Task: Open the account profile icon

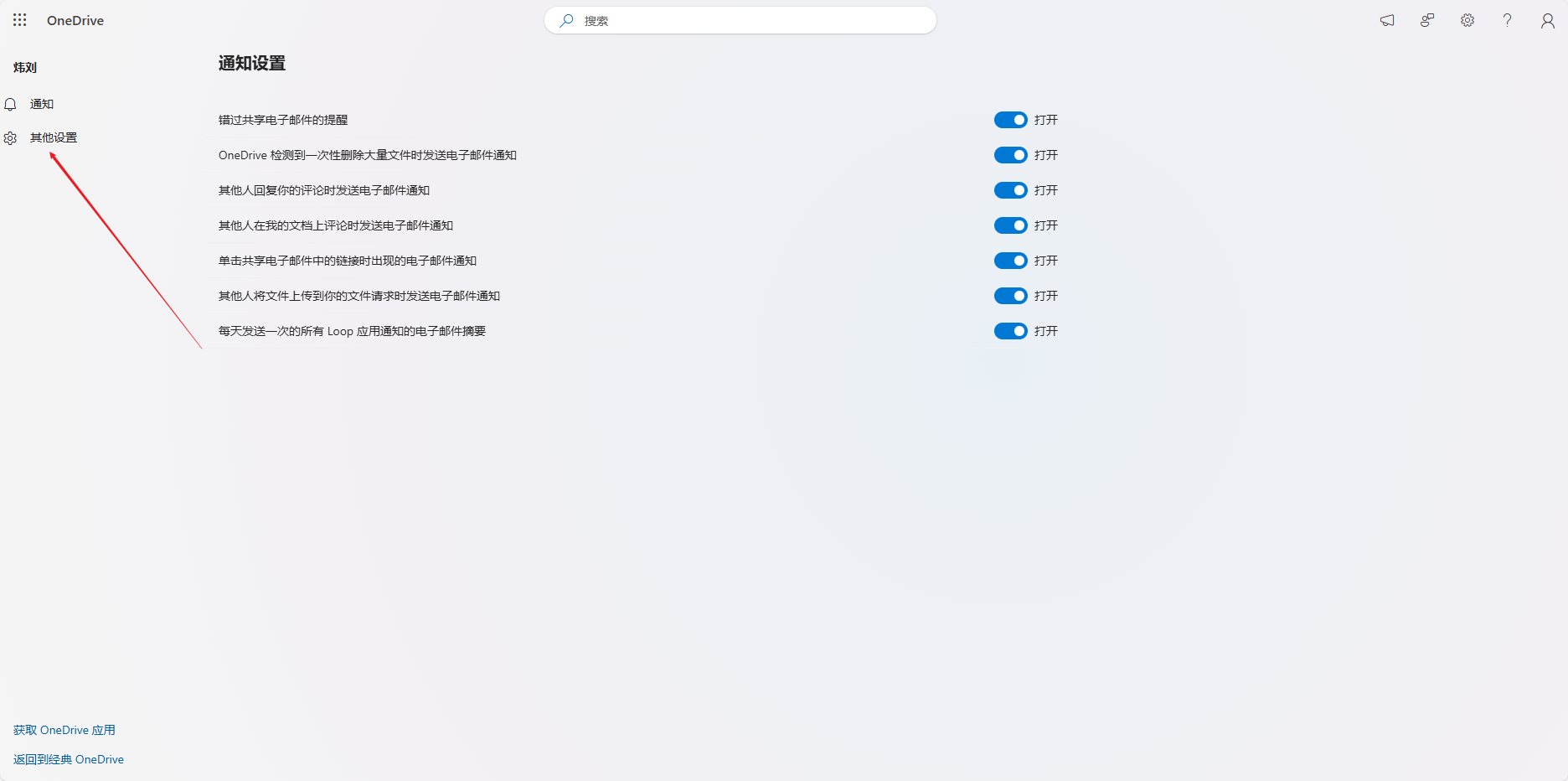Action: coord(1548,21)
